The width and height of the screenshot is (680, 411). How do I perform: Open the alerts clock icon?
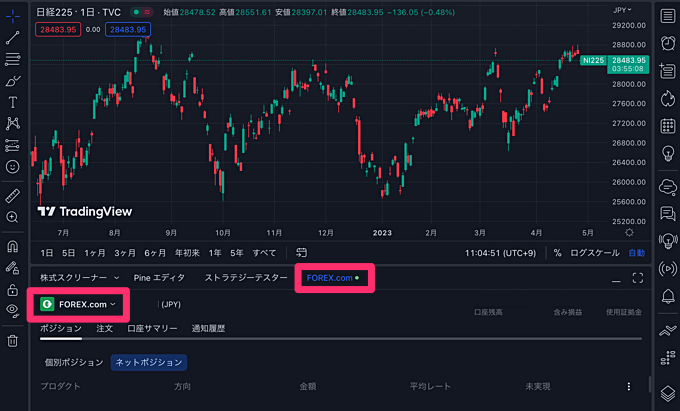tap(668, 43)
